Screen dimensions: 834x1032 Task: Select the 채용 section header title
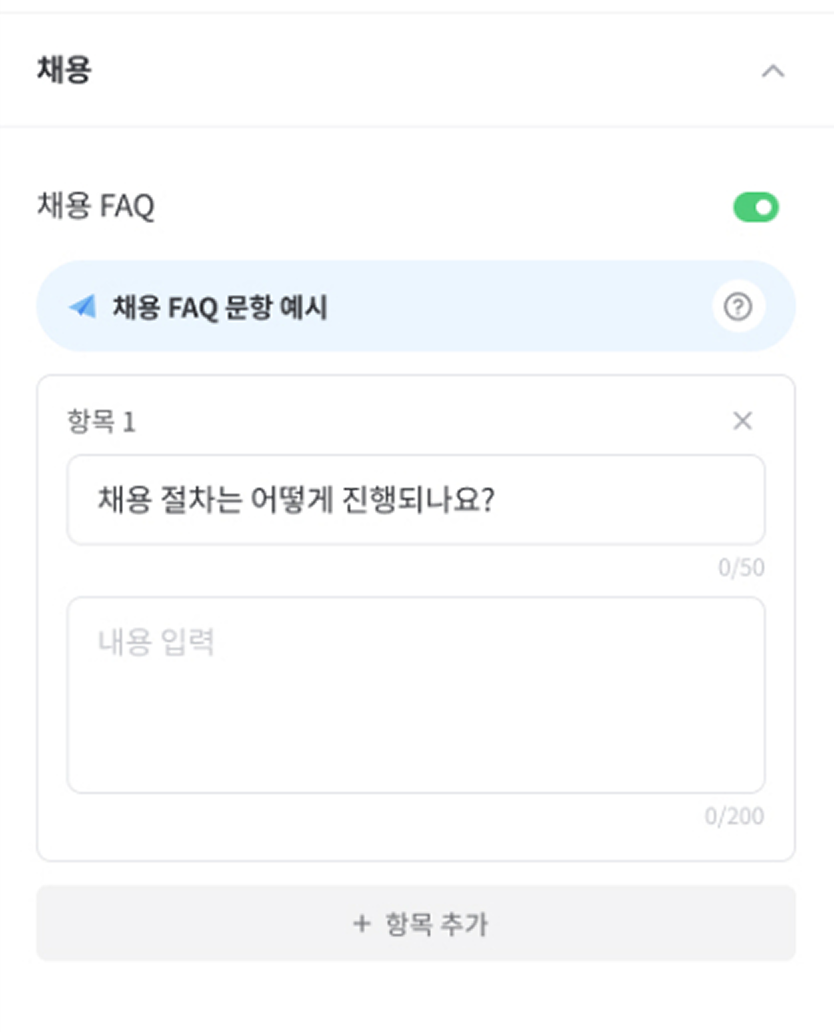(64, 69)
